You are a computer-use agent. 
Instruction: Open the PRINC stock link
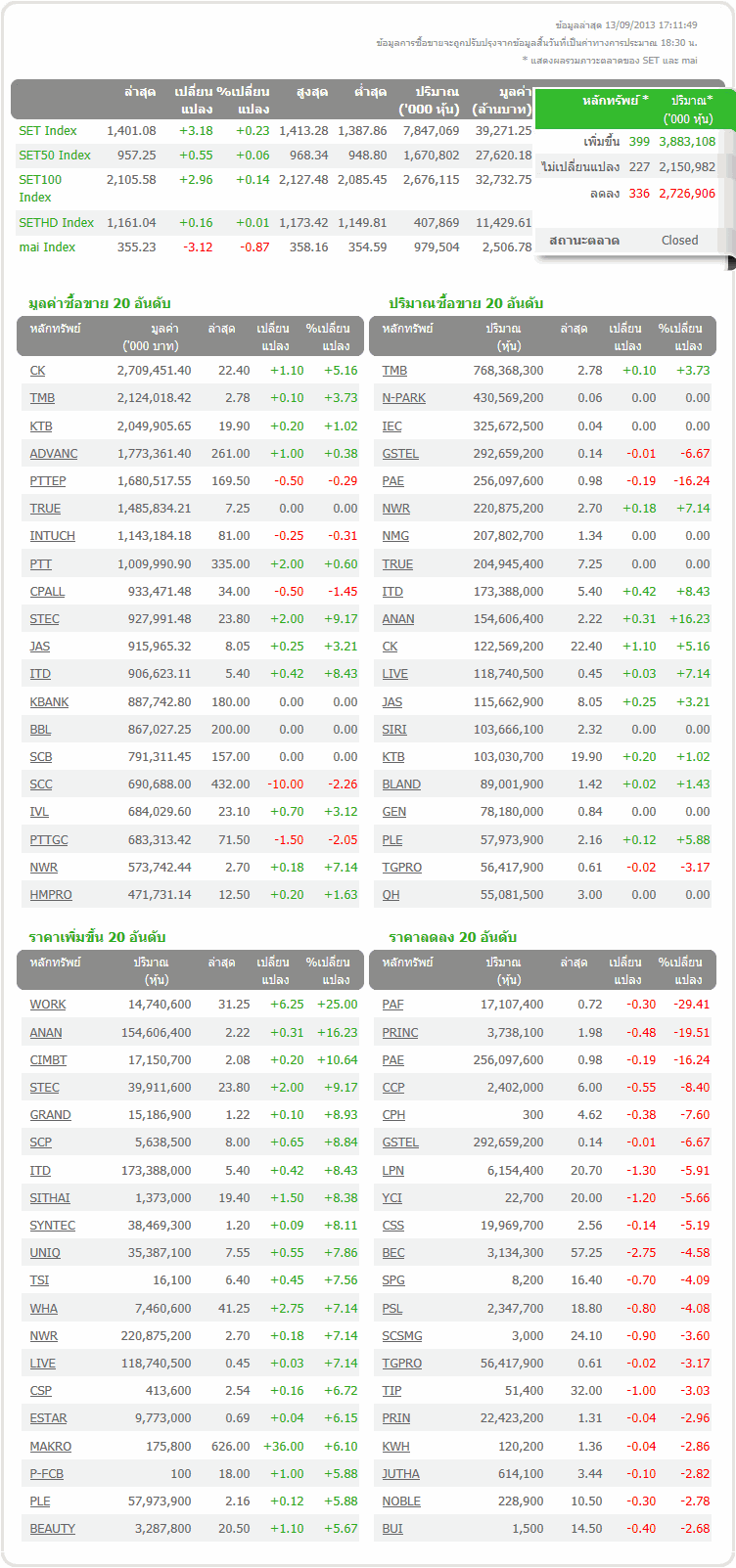400,1033
